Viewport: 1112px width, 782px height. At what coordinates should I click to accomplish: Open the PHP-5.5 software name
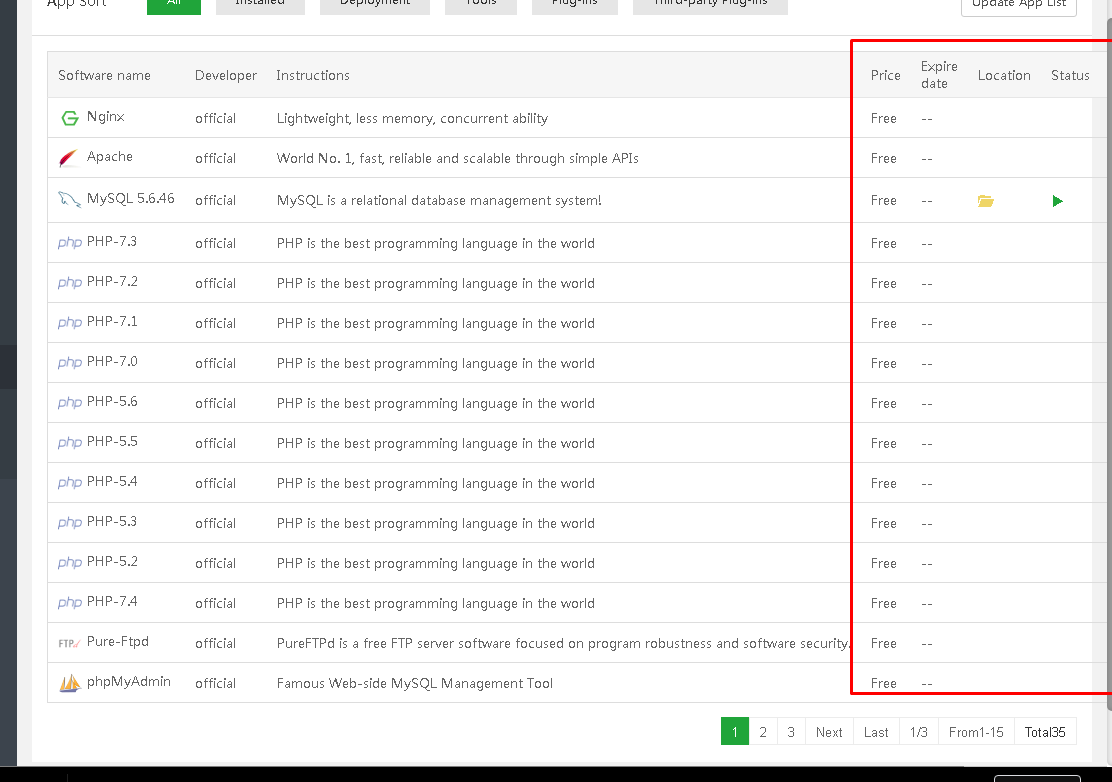pos(112,441)
